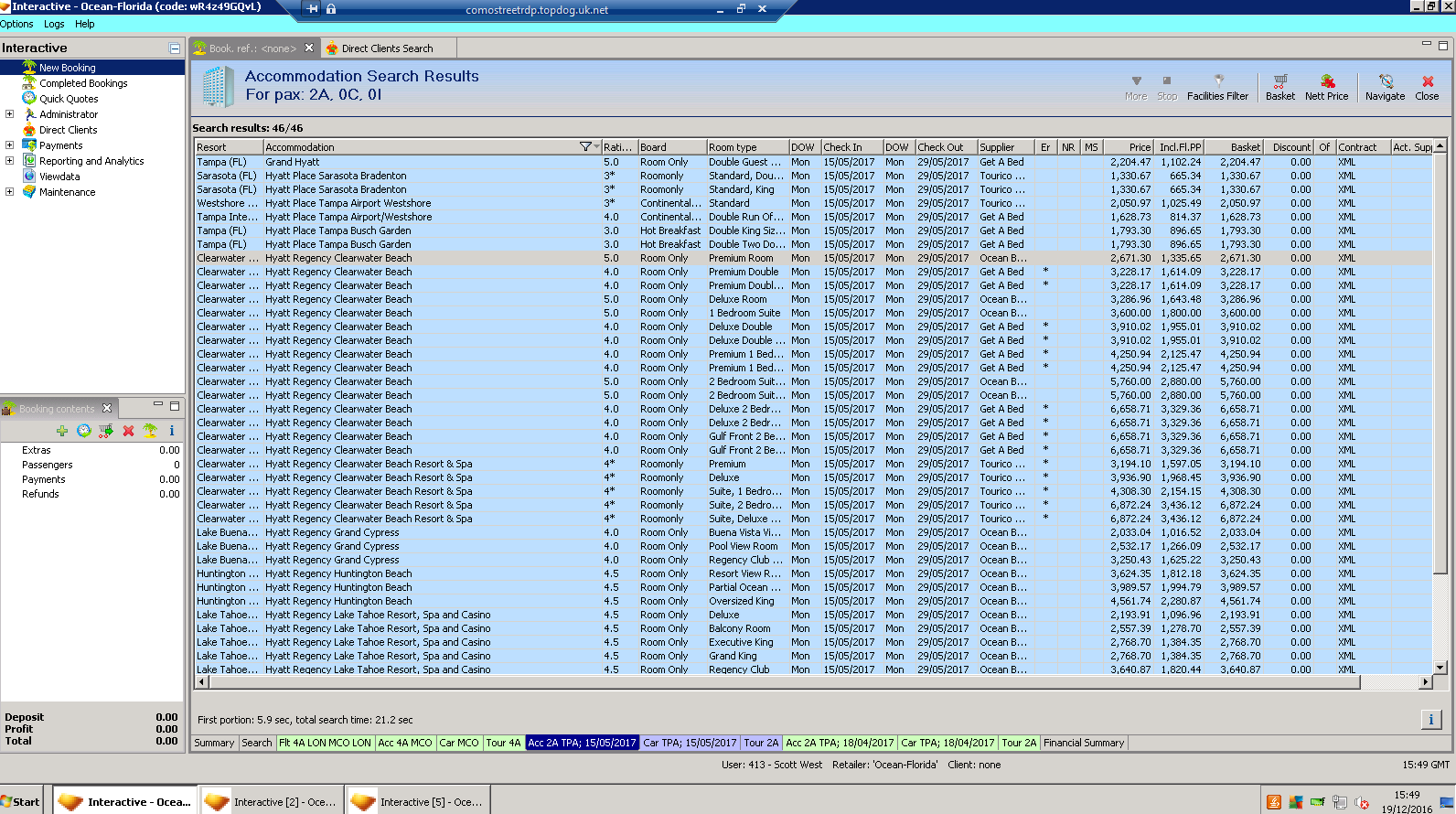The height and width of the screenshot is (814, 1456).
Task: Open Viewdata in the tree
Action: coord(59,177)
